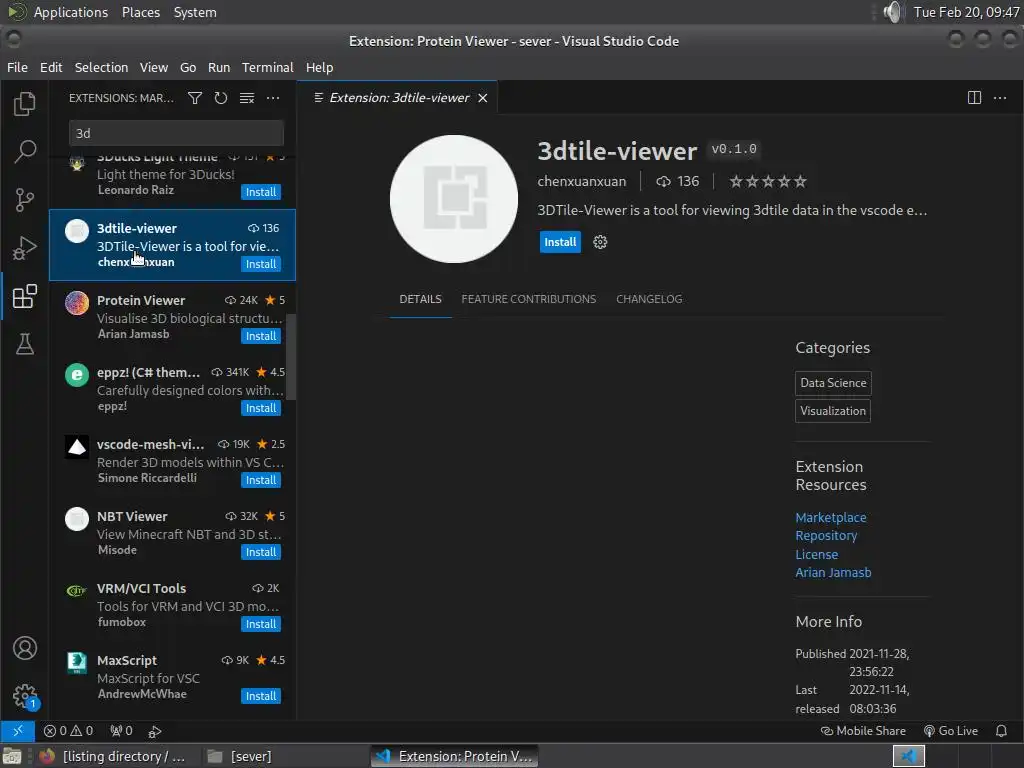1024x768 pixels.
Task: Open the Repository resource link
Action: [x=826, y=536]
